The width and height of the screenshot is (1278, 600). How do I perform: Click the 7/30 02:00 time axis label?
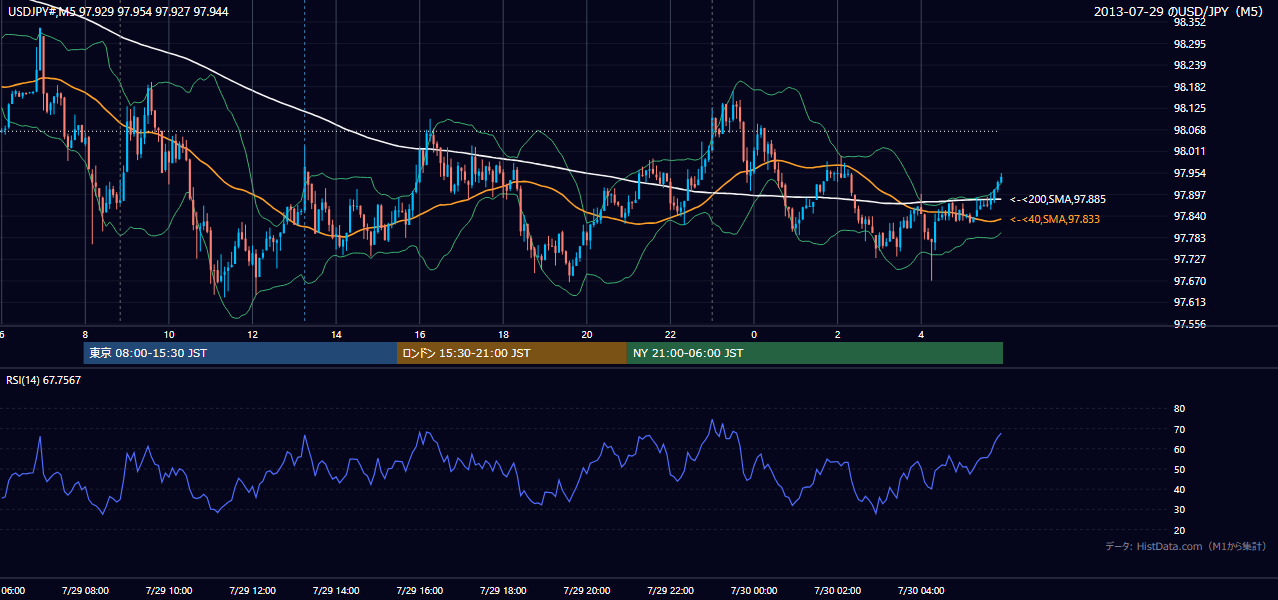coord(837,590)
